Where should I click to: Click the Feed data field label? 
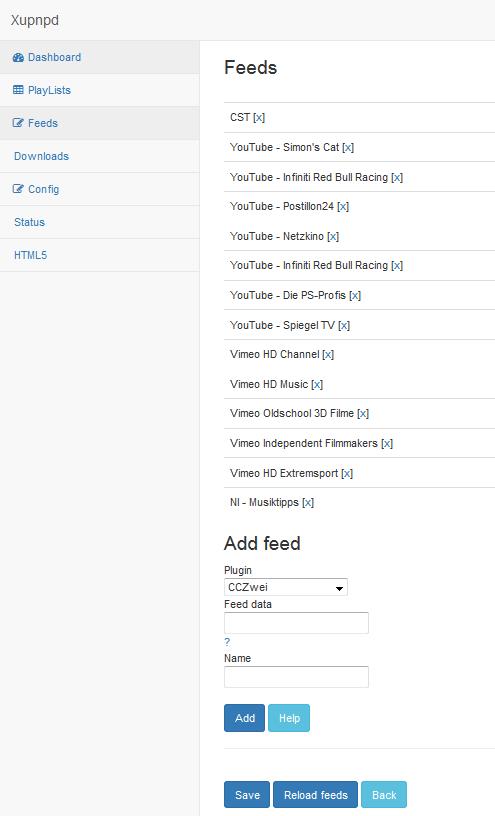pyautogui.click(x=248, y=604)
